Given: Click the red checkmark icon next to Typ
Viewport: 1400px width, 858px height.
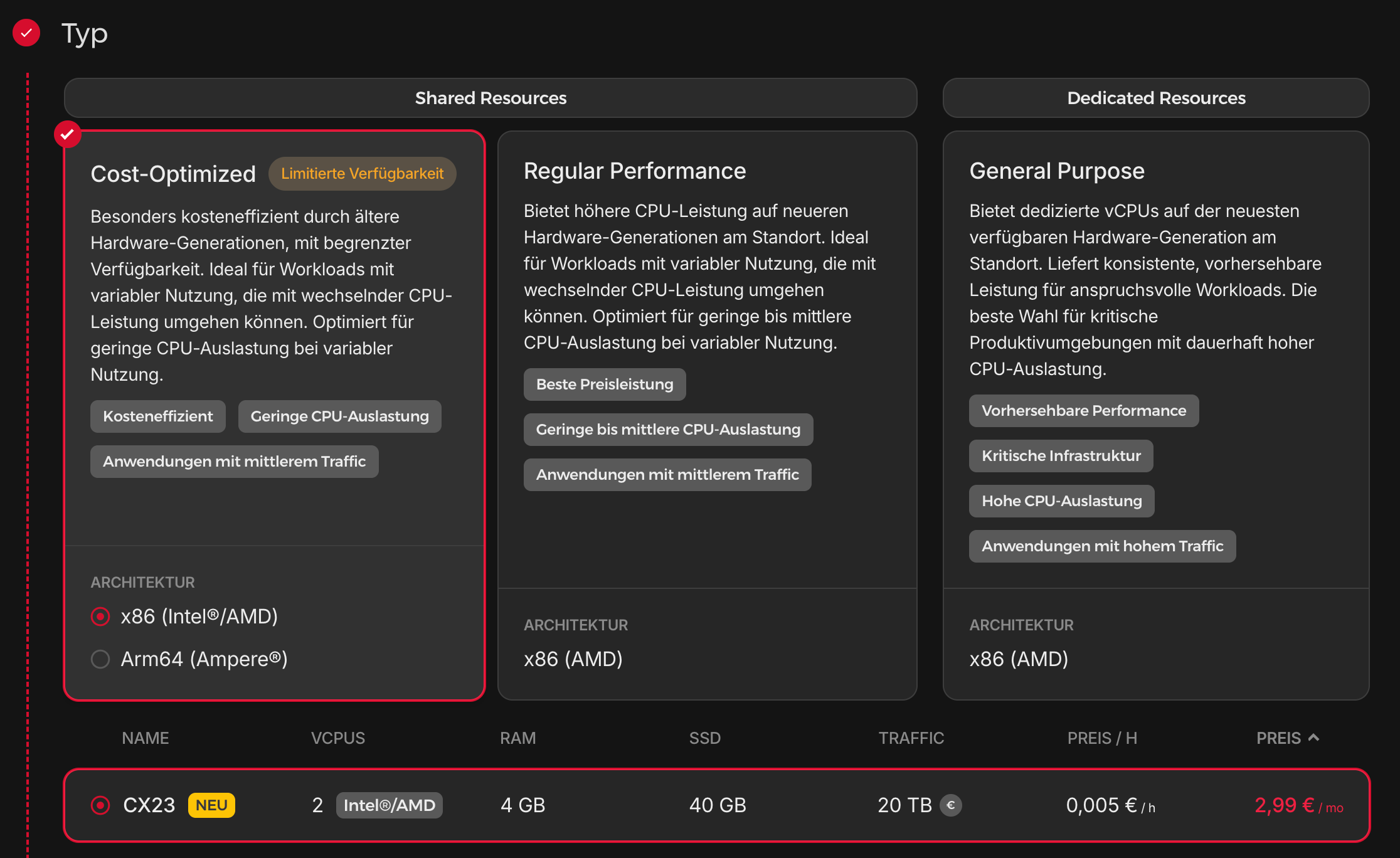Looking at the screenshot, I should 26,33.
